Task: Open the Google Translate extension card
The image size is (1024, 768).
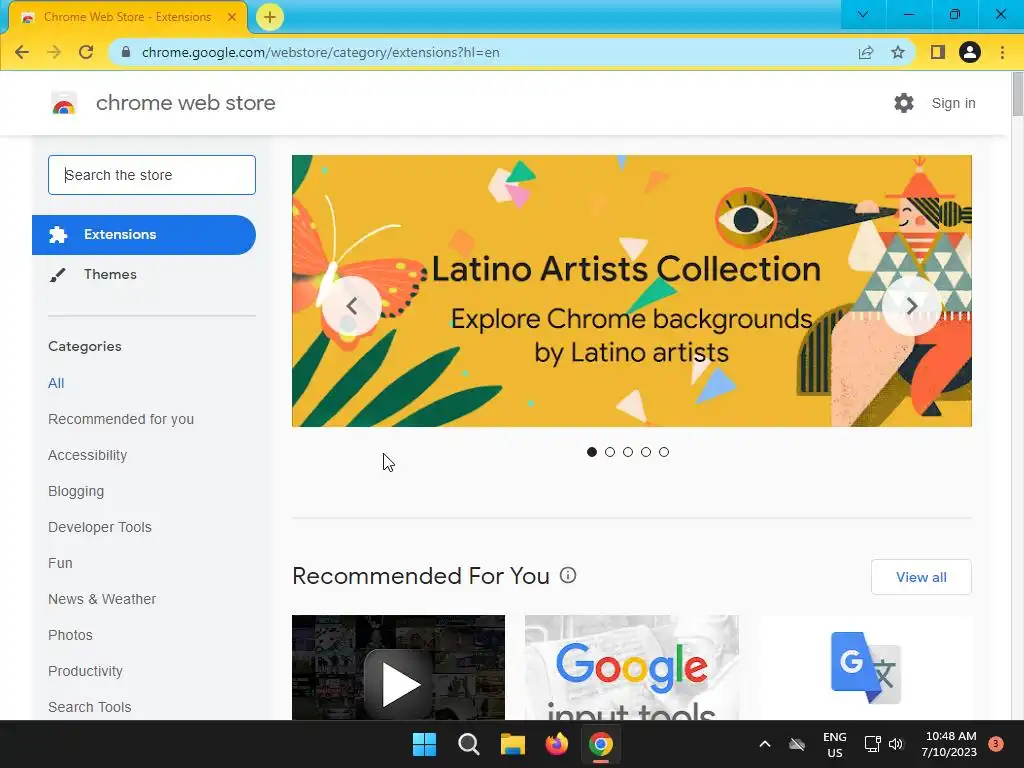Action: (865, 667)
